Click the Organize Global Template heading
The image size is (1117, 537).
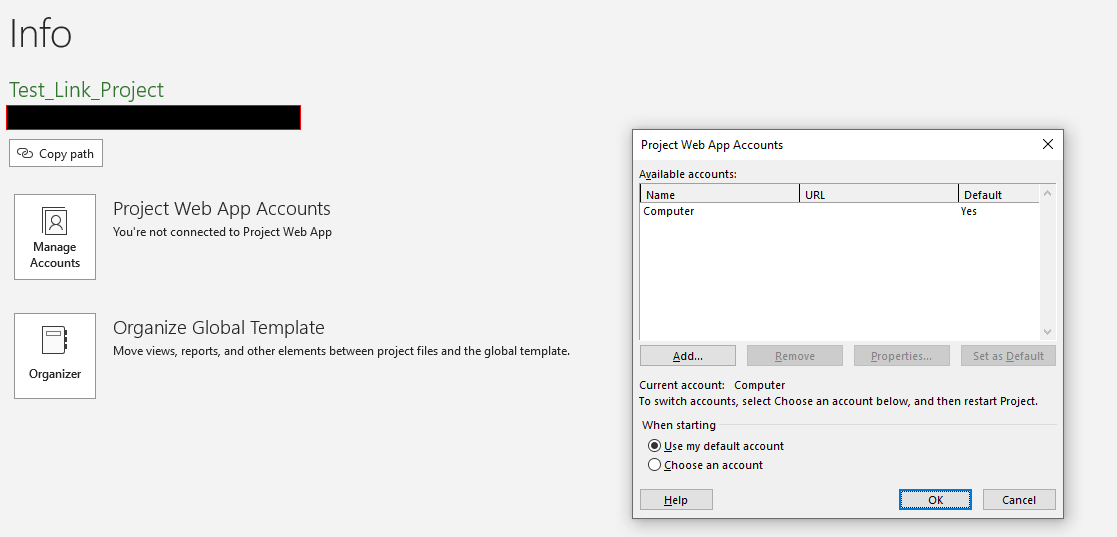click(219, 328)
